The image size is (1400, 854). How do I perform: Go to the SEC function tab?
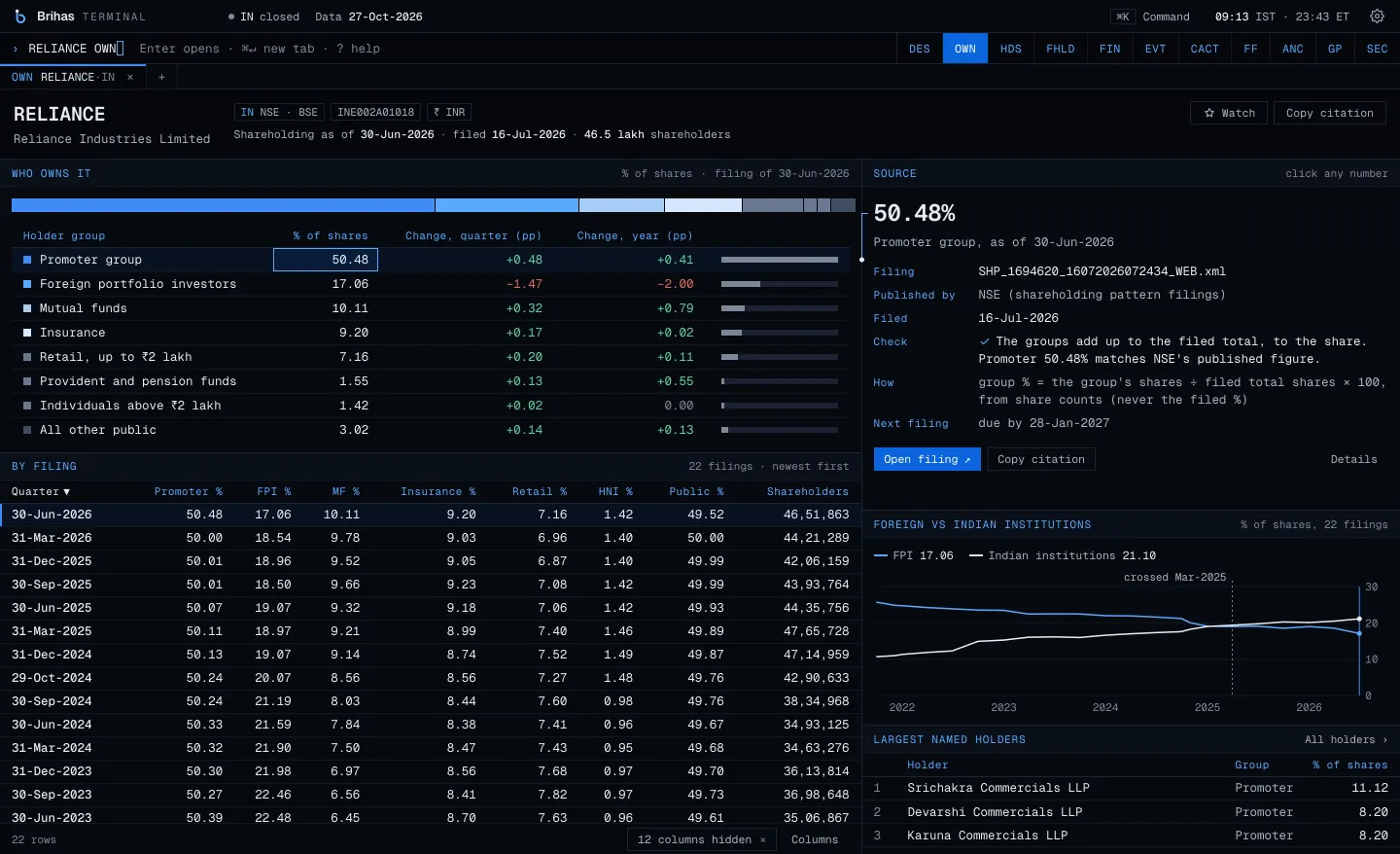click(1378, 49)
